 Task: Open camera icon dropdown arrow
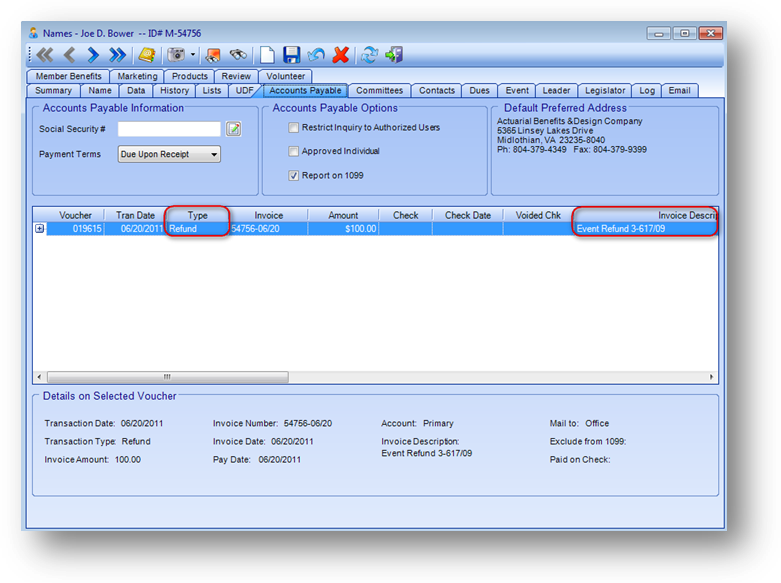(193, 55)
